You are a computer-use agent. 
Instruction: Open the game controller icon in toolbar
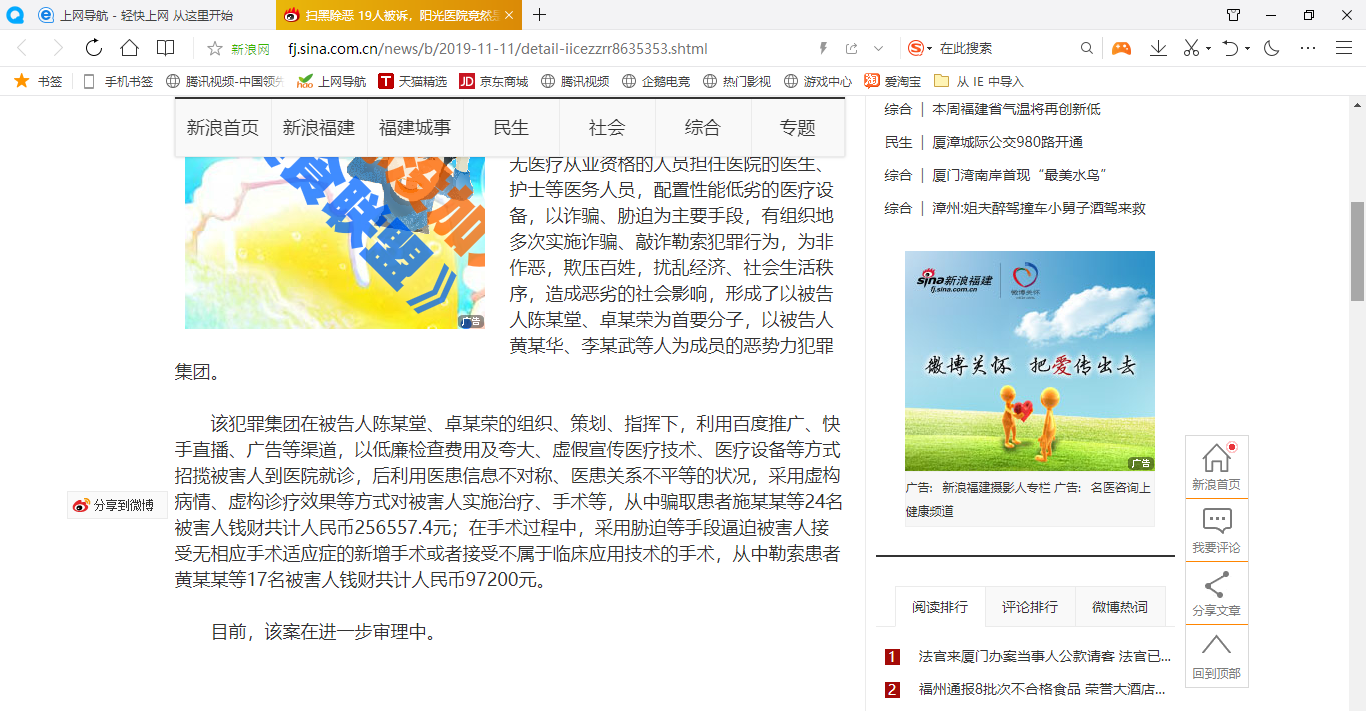click(x=1121, y=48)
